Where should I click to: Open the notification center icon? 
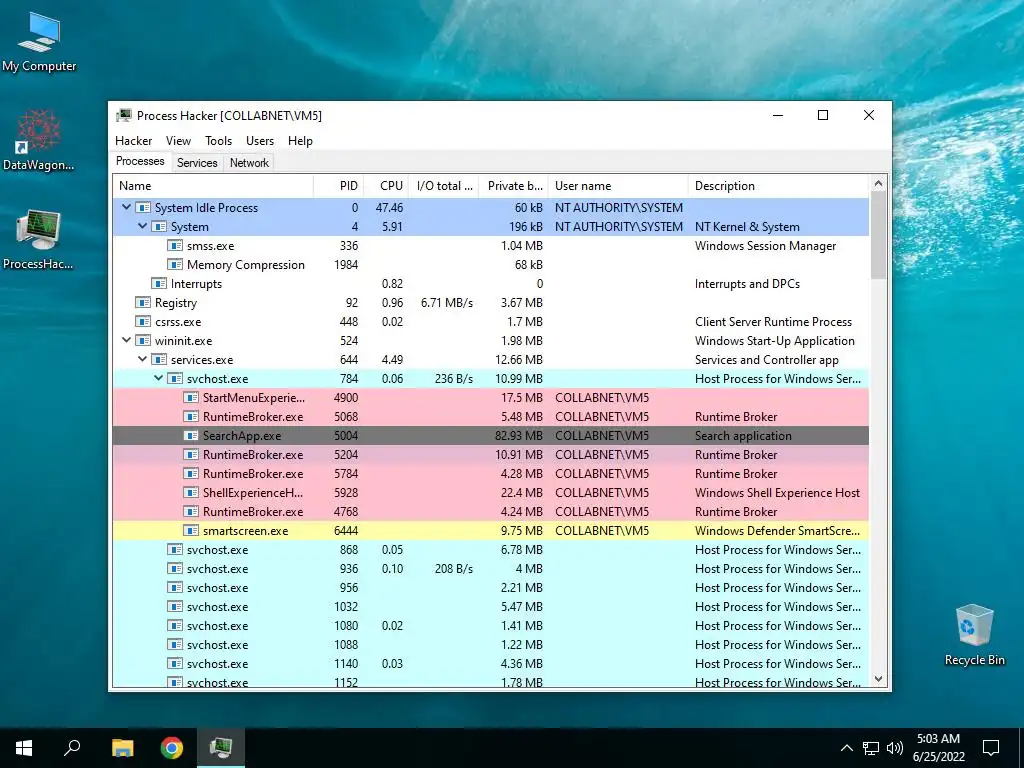[991, 748]
